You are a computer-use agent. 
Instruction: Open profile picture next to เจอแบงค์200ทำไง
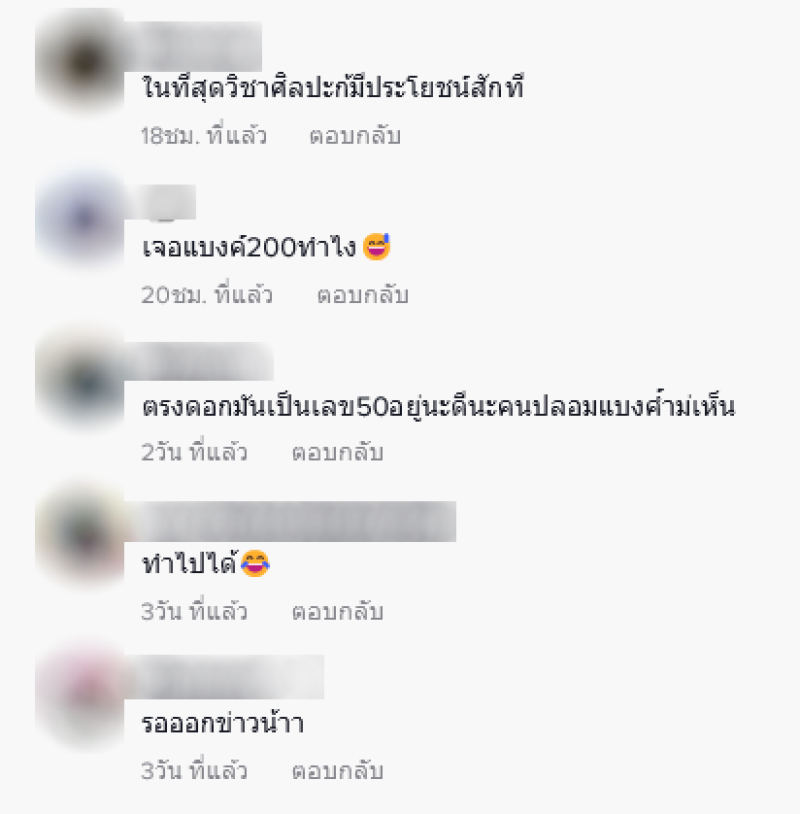80,220
